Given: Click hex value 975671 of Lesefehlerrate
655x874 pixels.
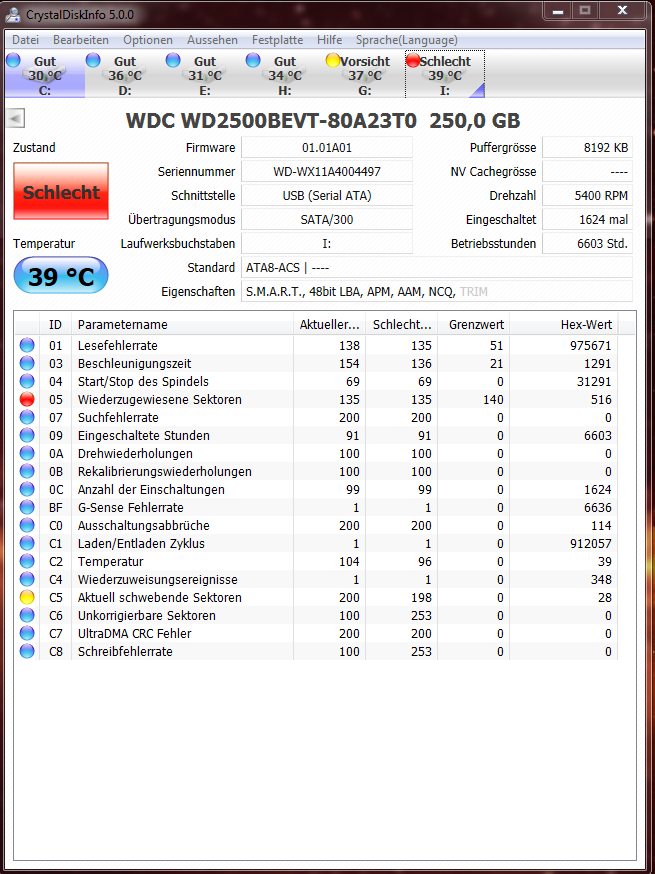Looking at the screenshot, I should pyautogui.click(x=591, y=346).
